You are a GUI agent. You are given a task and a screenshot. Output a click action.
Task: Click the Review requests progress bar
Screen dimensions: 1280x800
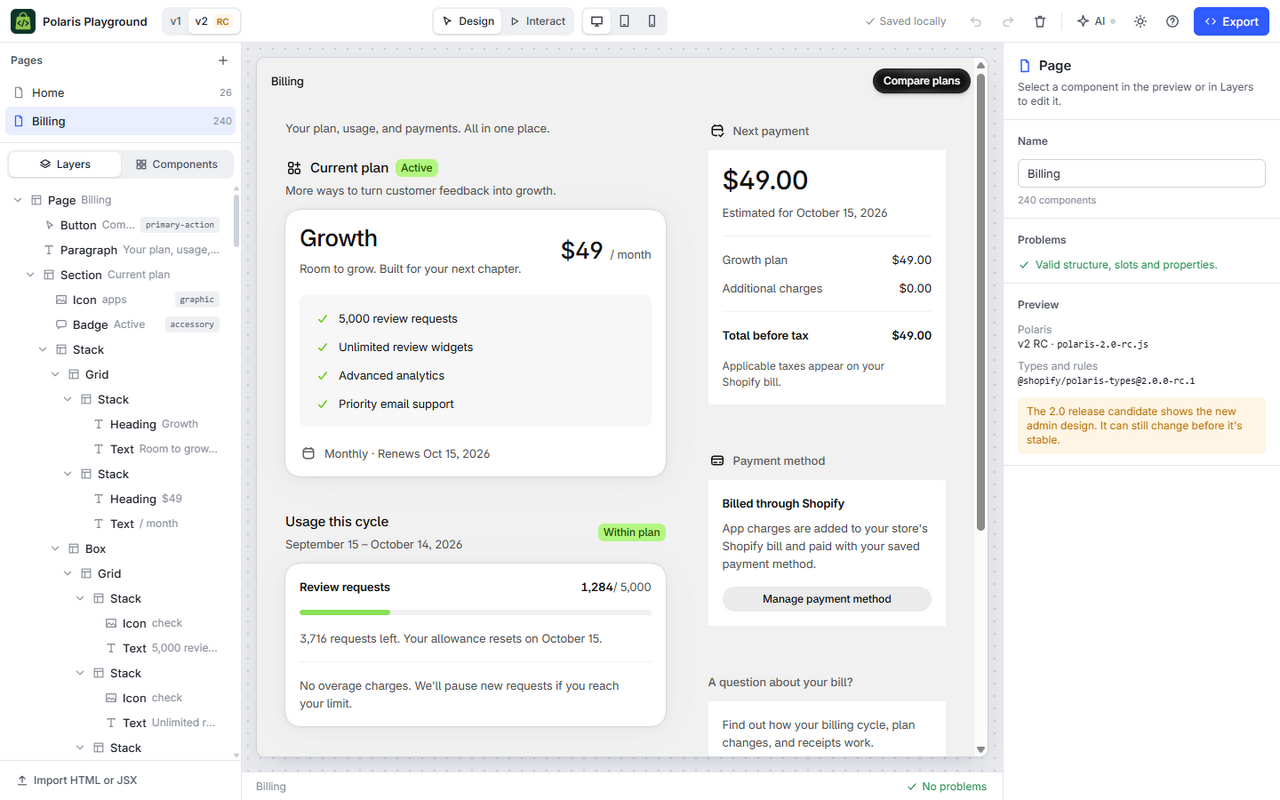point(475,612)
